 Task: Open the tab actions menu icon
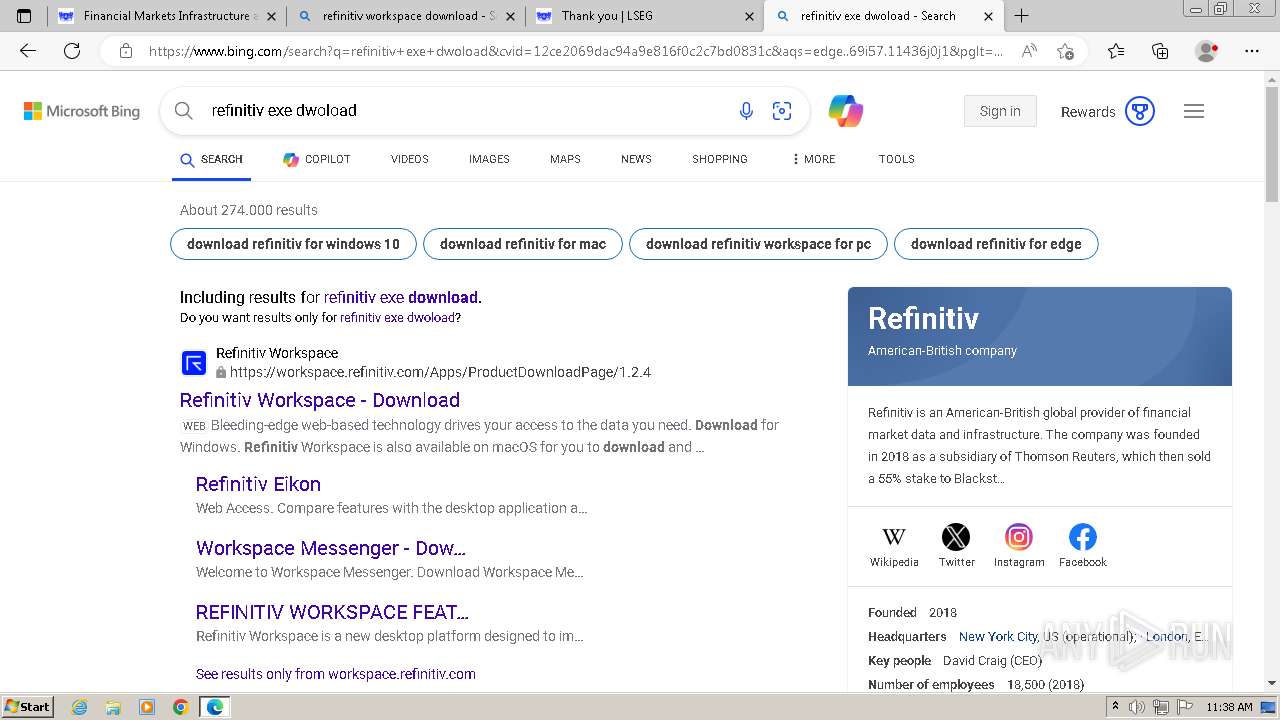point(24,16)
